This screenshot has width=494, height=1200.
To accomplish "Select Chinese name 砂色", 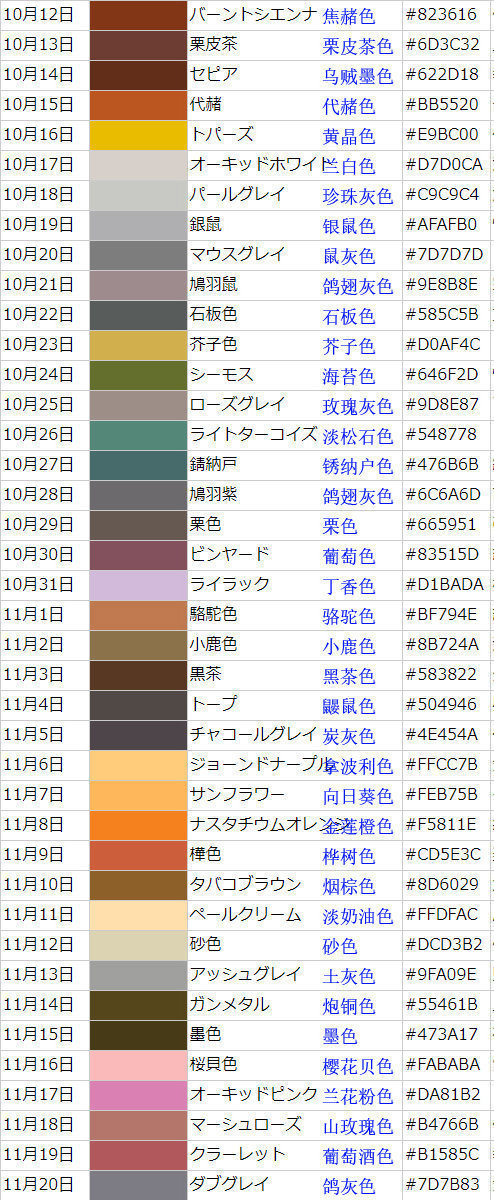I will [340, 946].
